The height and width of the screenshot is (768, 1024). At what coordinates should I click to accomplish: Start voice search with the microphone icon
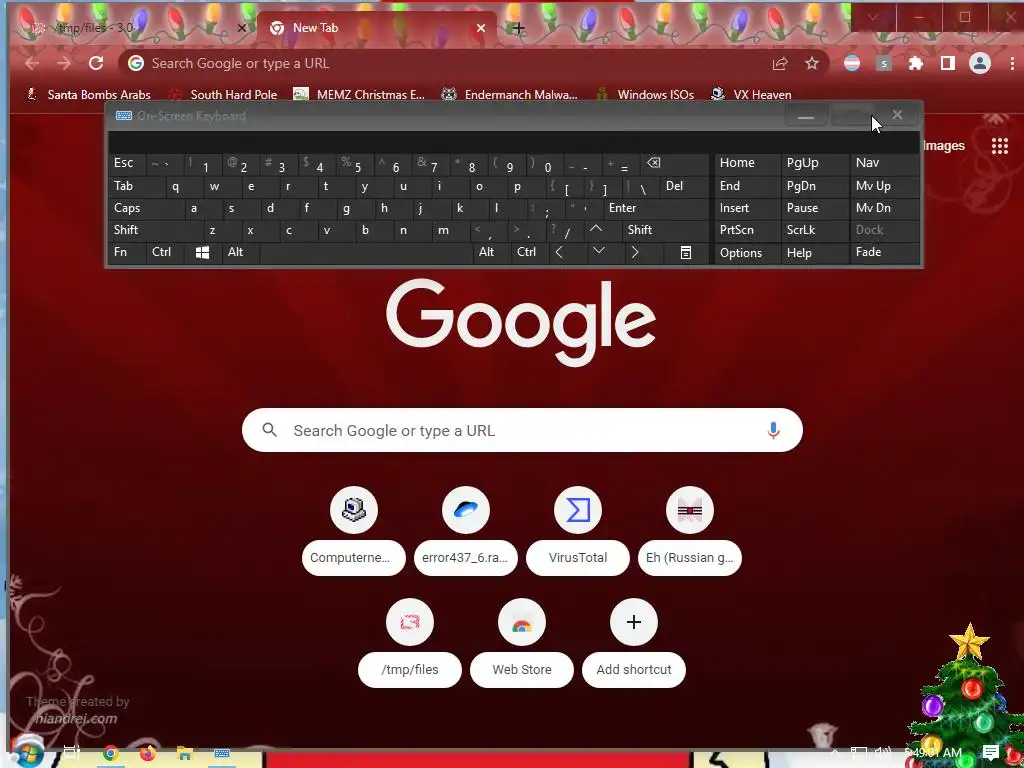pos(773,430)
